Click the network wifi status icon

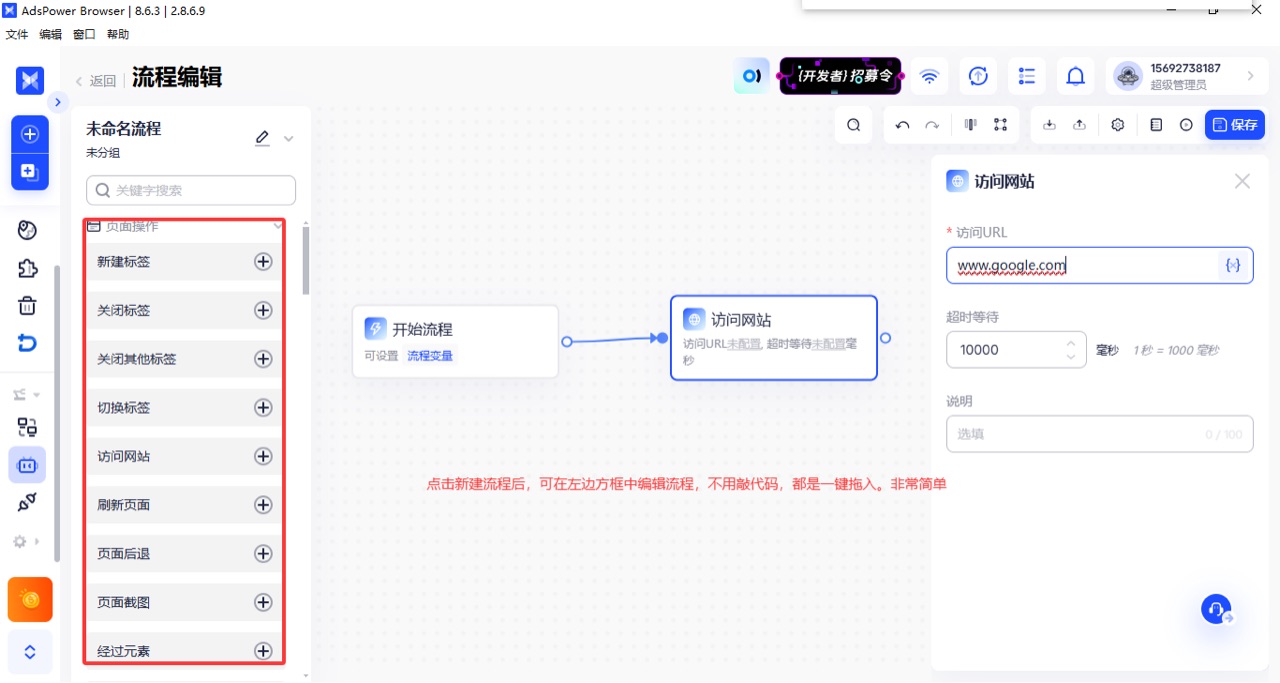click(930, 76)
